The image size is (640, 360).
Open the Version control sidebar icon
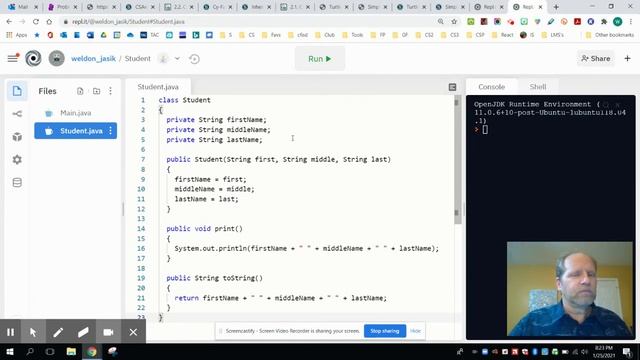pos(17,114)
